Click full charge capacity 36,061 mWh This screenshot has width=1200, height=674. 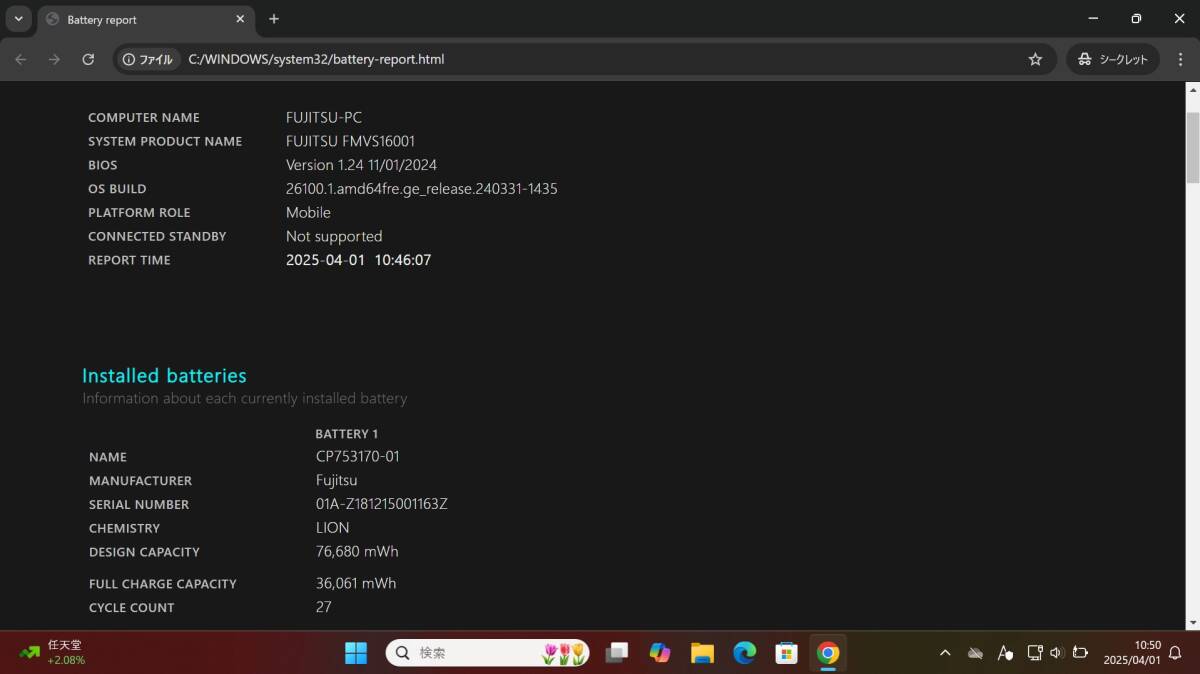[356, 583]
